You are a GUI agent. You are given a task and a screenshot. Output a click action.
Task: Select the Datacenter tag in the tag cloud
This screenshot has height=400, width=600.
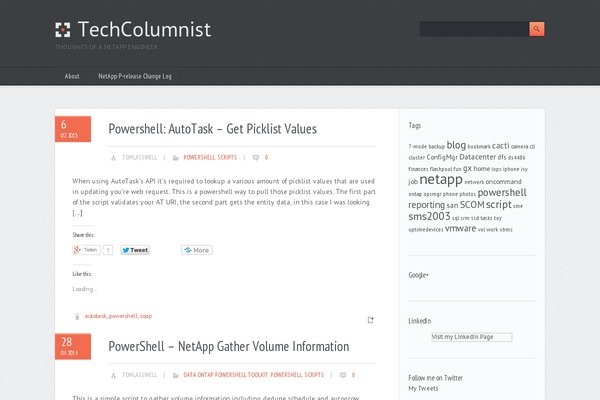478,157
